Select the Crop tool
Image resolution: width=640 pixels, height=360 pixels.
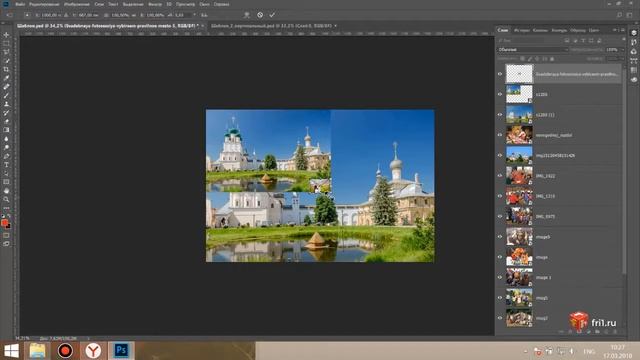(x=6, y=69)
